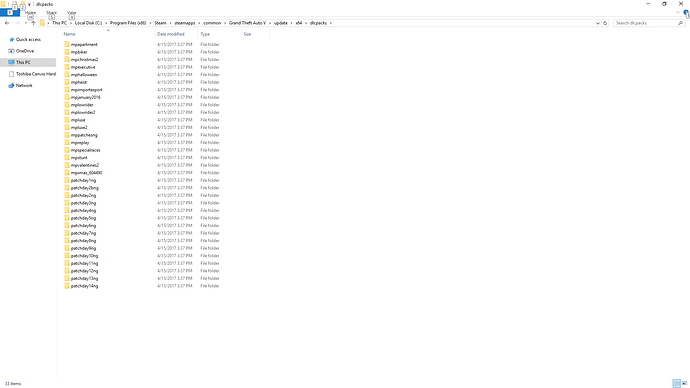Switch to details view button
This screenshot has width=690, height=388.
[x=676, y=384]
